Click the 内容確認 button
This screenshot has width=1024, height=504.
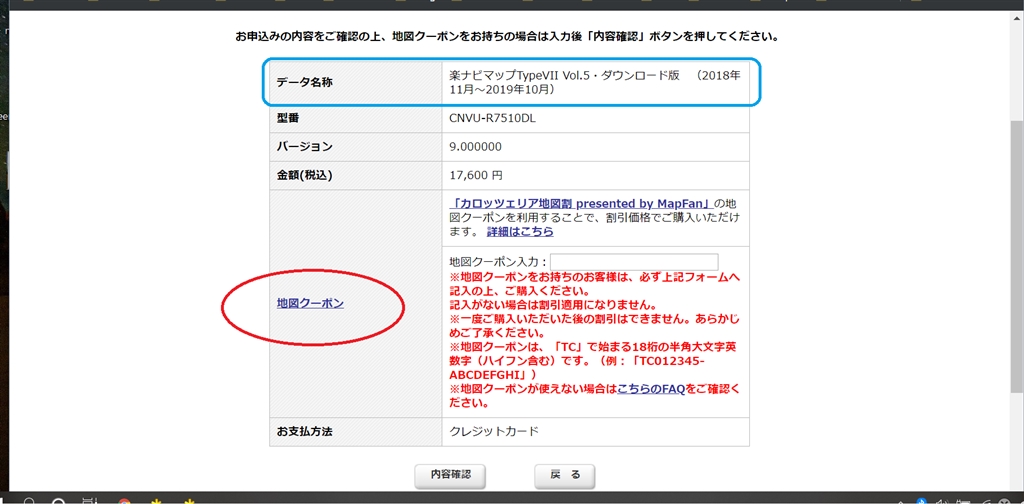pos(451,476)
